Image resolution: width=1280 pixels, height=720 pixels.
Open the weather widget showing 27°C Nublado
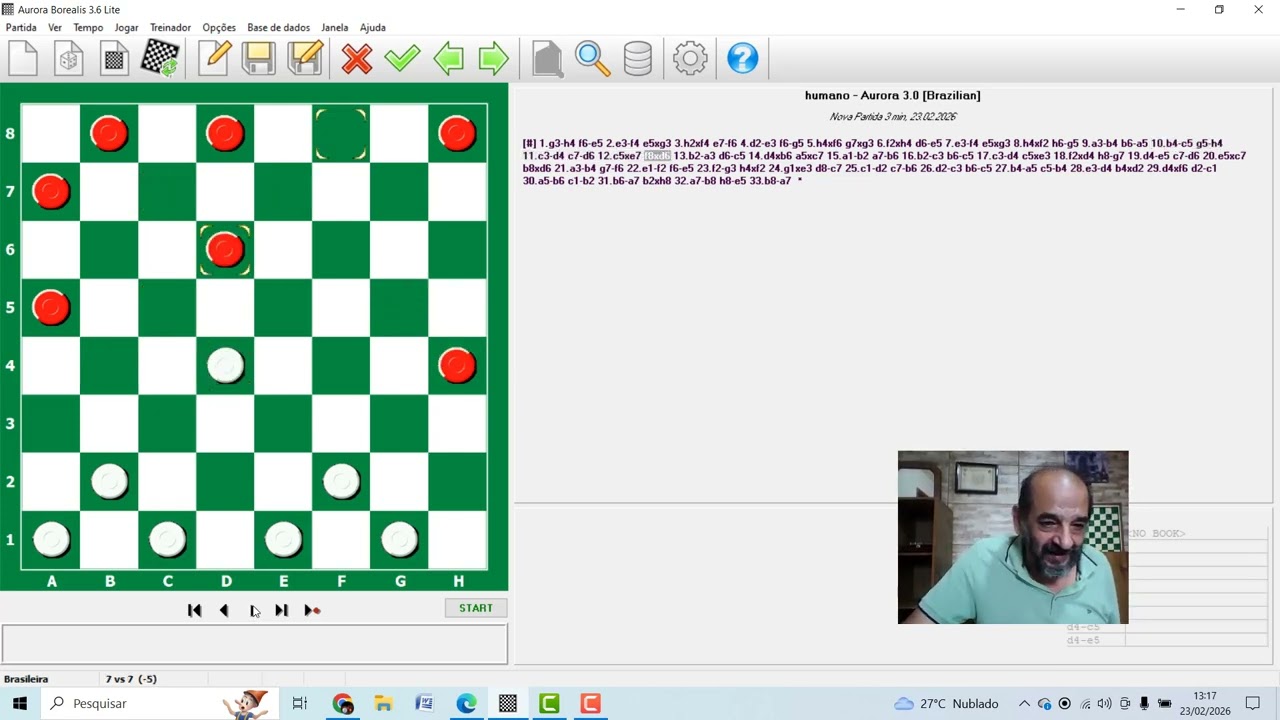[946, 703]
